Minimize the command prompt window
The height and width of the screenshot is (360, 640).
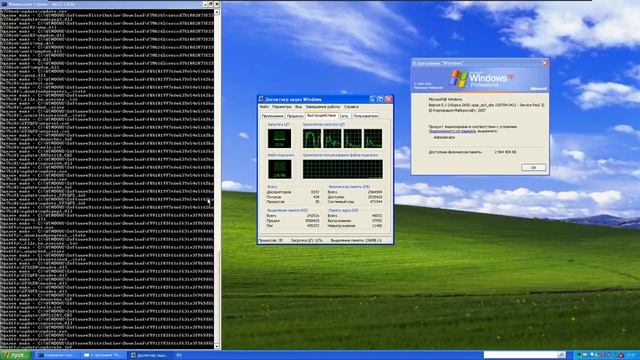(x=205, y=4)
